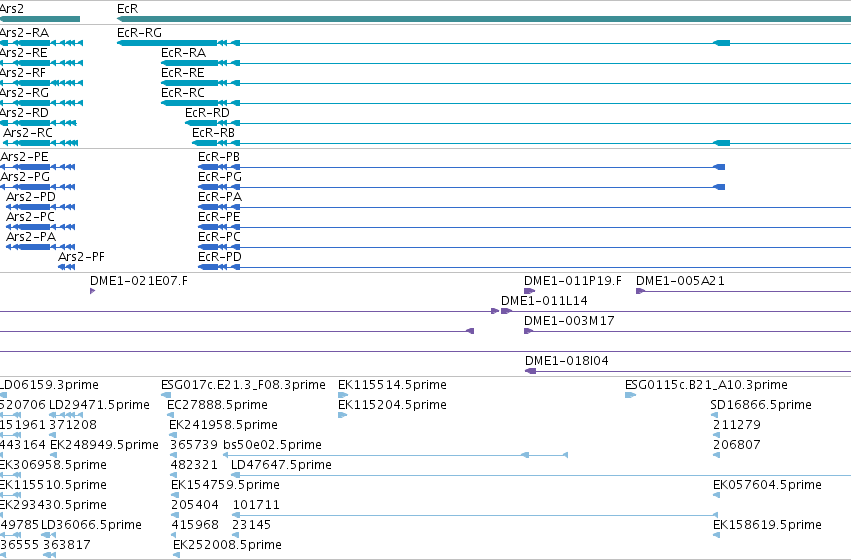The height and width of the screenshot is (560, 851).
Task: Click the EcR-RB transcript label
Action: (x=213, y=133)
